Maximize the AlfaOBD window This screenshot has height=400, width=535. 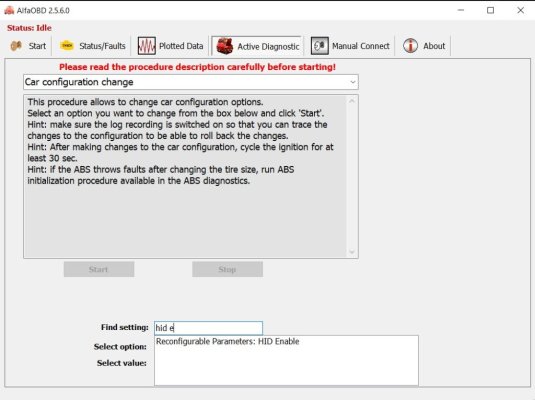[x=490, y=10]
